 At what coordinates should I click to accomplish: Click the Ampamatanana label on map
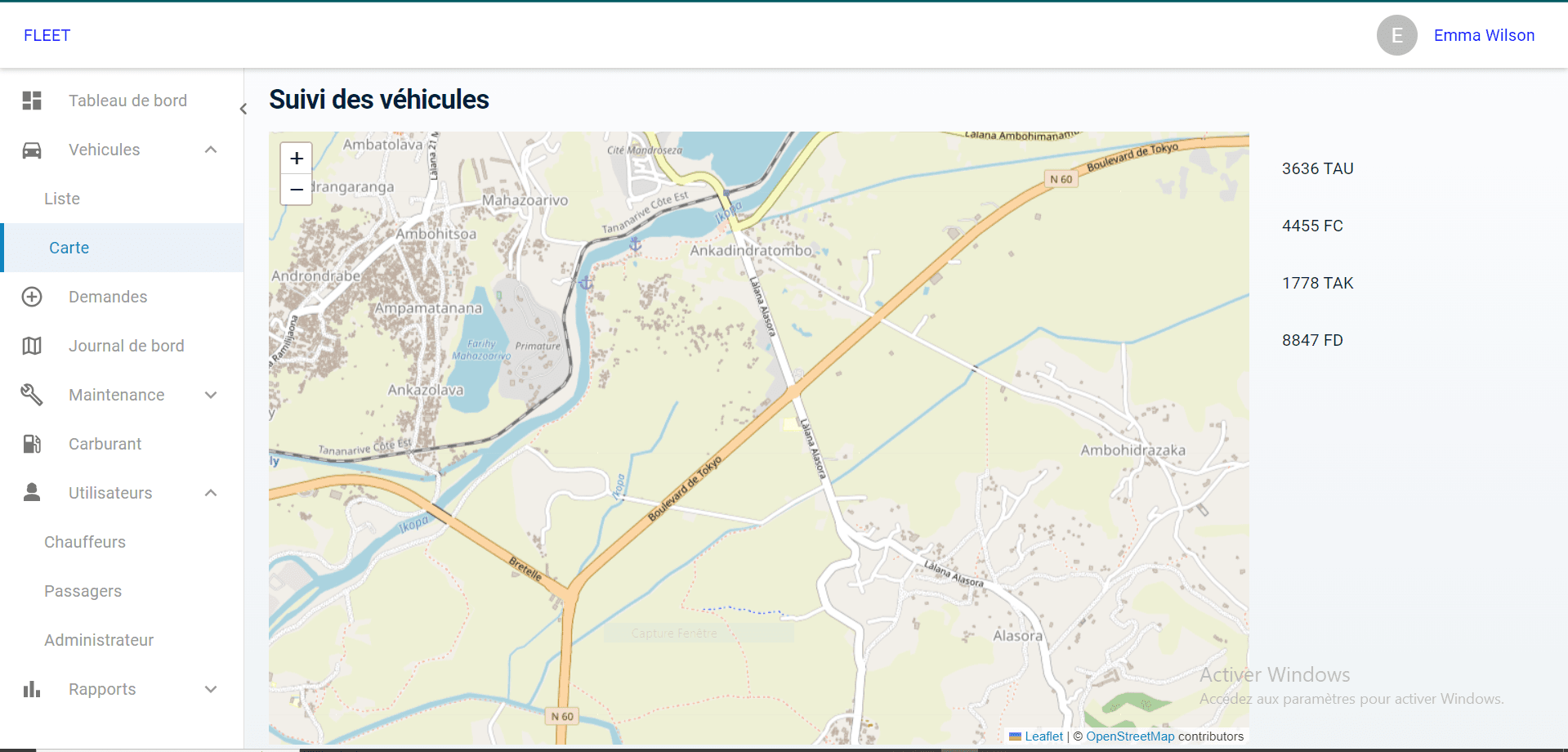[428, 308]
